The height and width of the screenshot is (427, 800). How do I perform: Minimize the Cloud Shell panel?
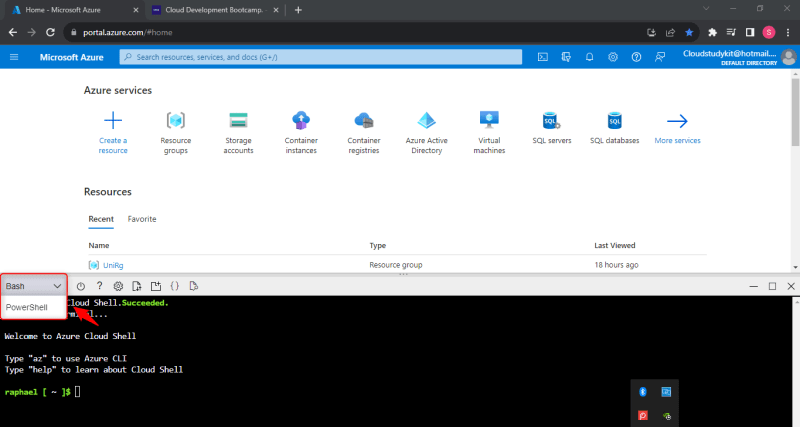click(x=754, y=286)
